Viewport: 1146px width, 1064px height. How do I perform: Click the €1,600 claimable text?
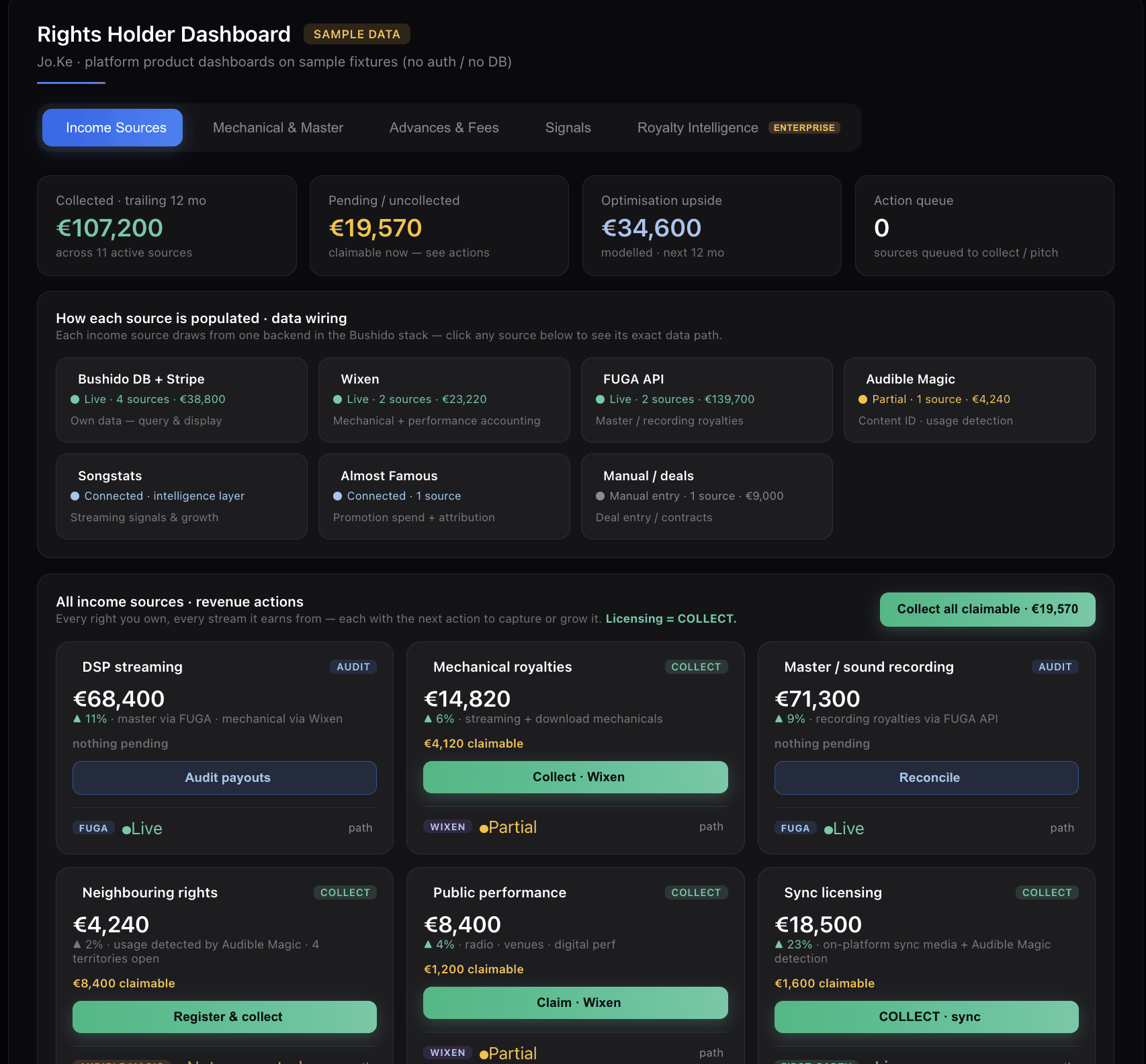click(824, 983)
